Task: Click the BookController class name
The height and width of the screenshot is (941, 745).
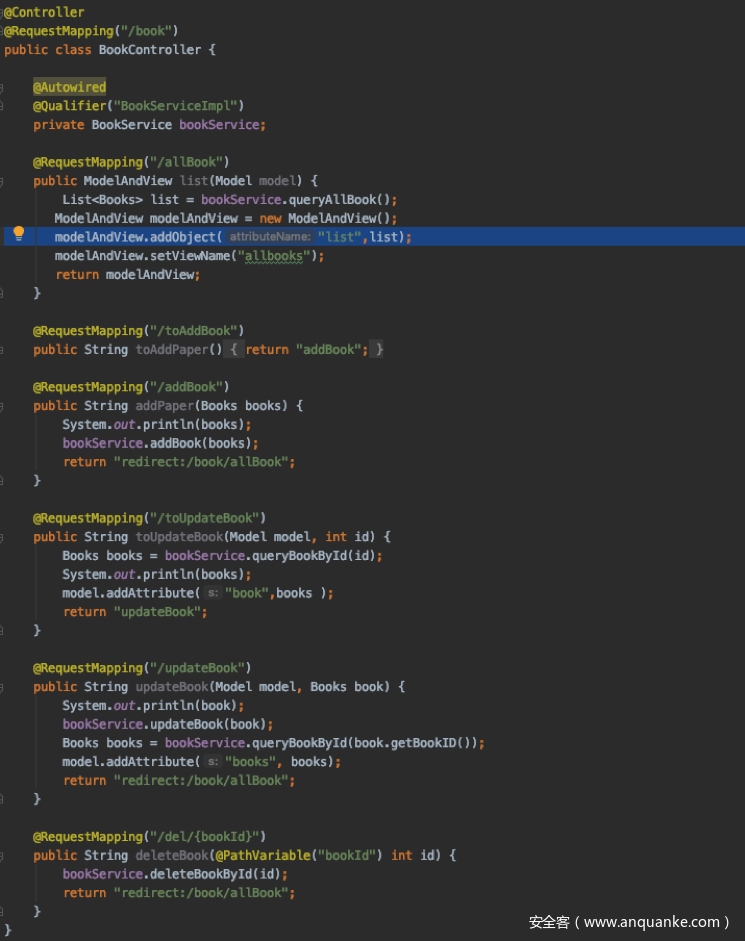Action: tap(150, 50)
